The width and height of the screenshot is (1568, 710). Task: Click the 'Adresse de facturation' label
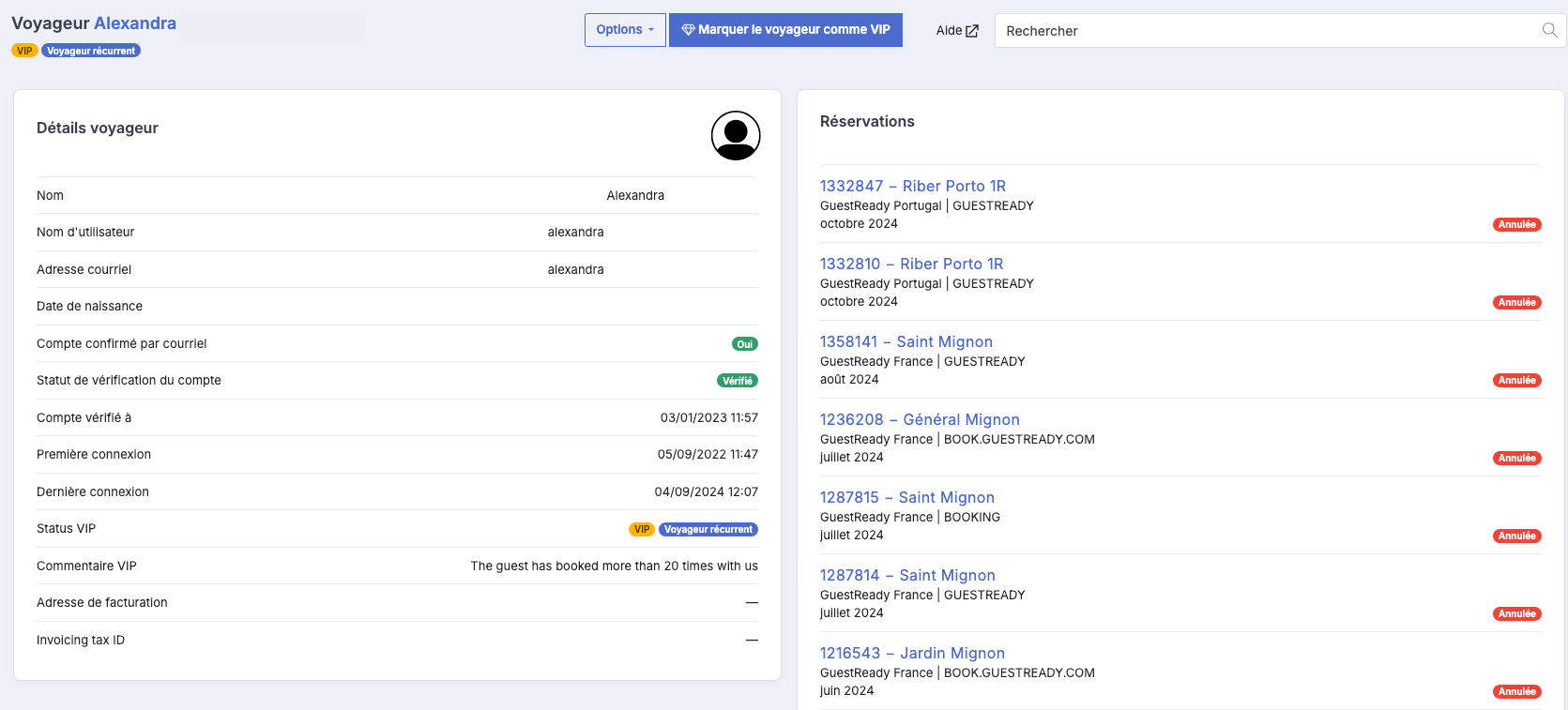[x=102, y=602]
